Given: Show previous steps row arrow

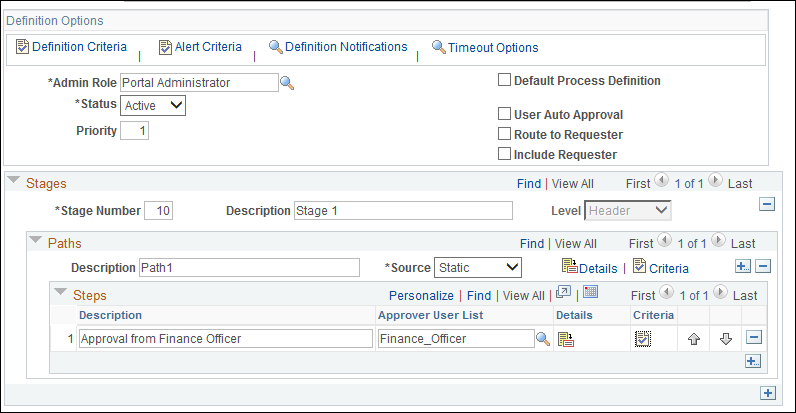Looking at the screenshot, I should (x=667, y=292).
